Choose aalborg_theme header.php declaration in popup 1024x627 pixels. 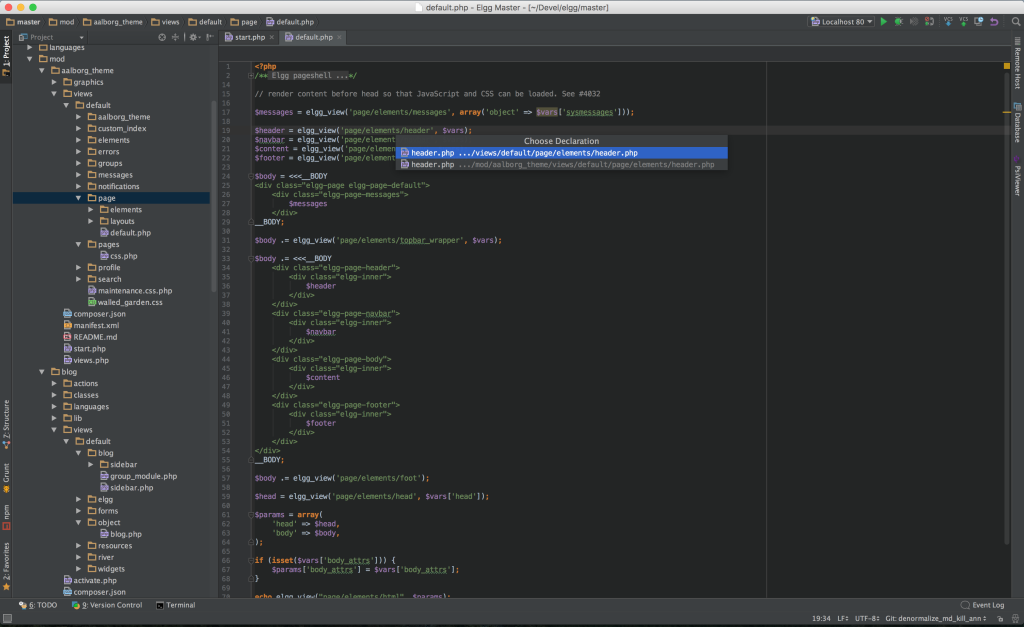(562, 165)
